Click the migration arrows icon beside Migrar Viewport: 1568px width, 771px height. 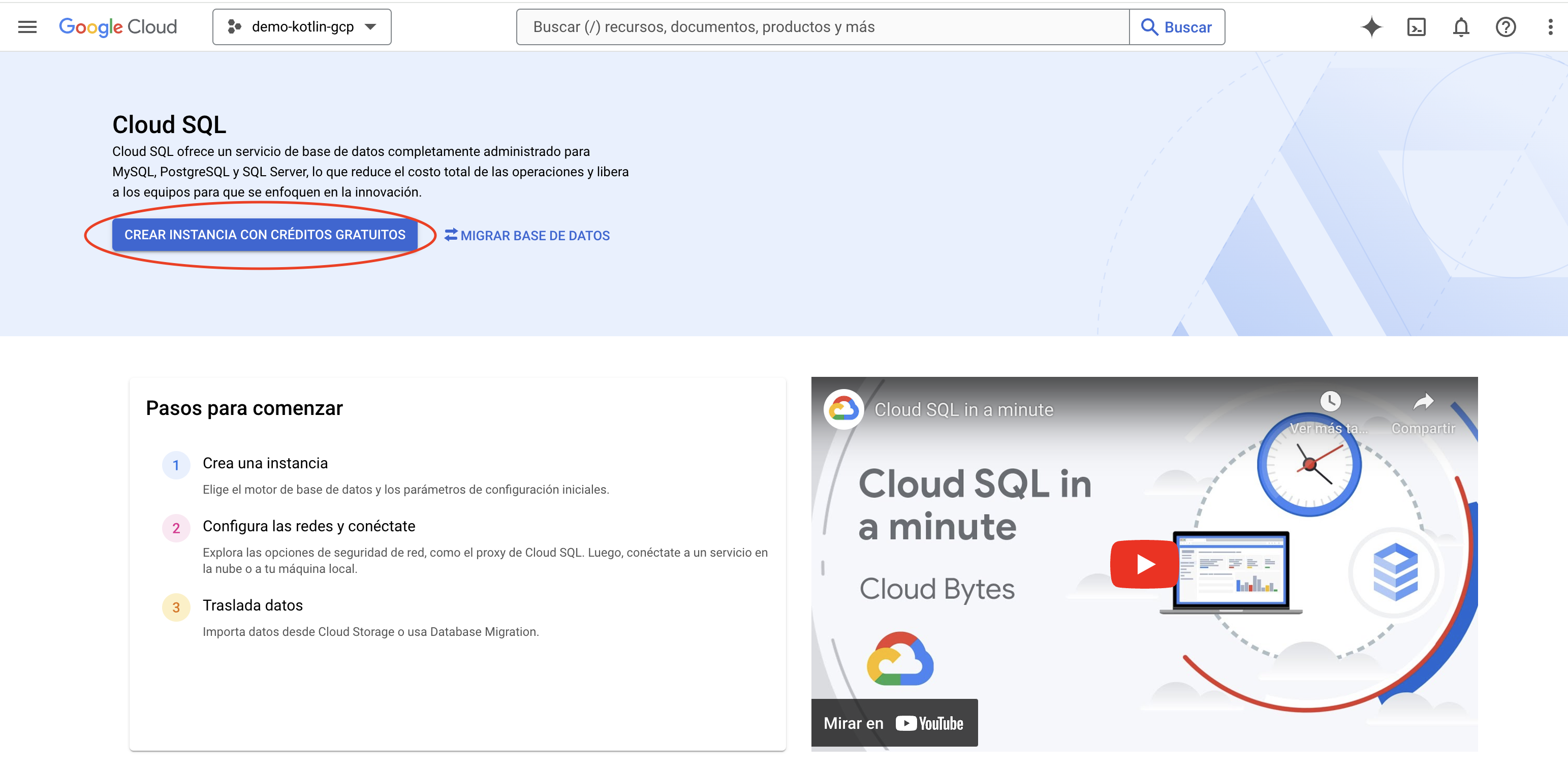click(x=451, y=236)
